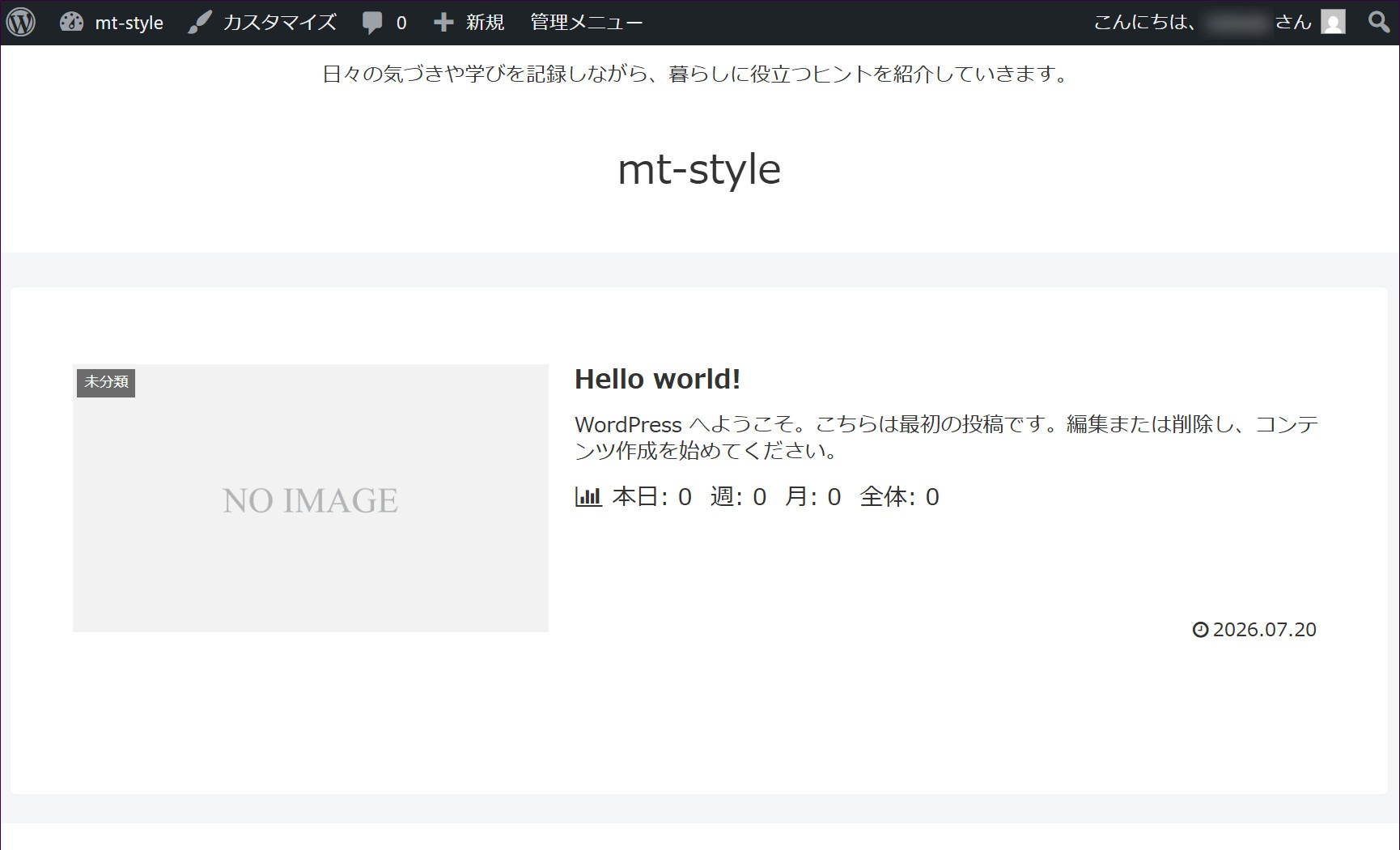The width and height of the screenshot is (1400, 850).
Task: Click the plus icon for new content
Action: coord(443,22)
